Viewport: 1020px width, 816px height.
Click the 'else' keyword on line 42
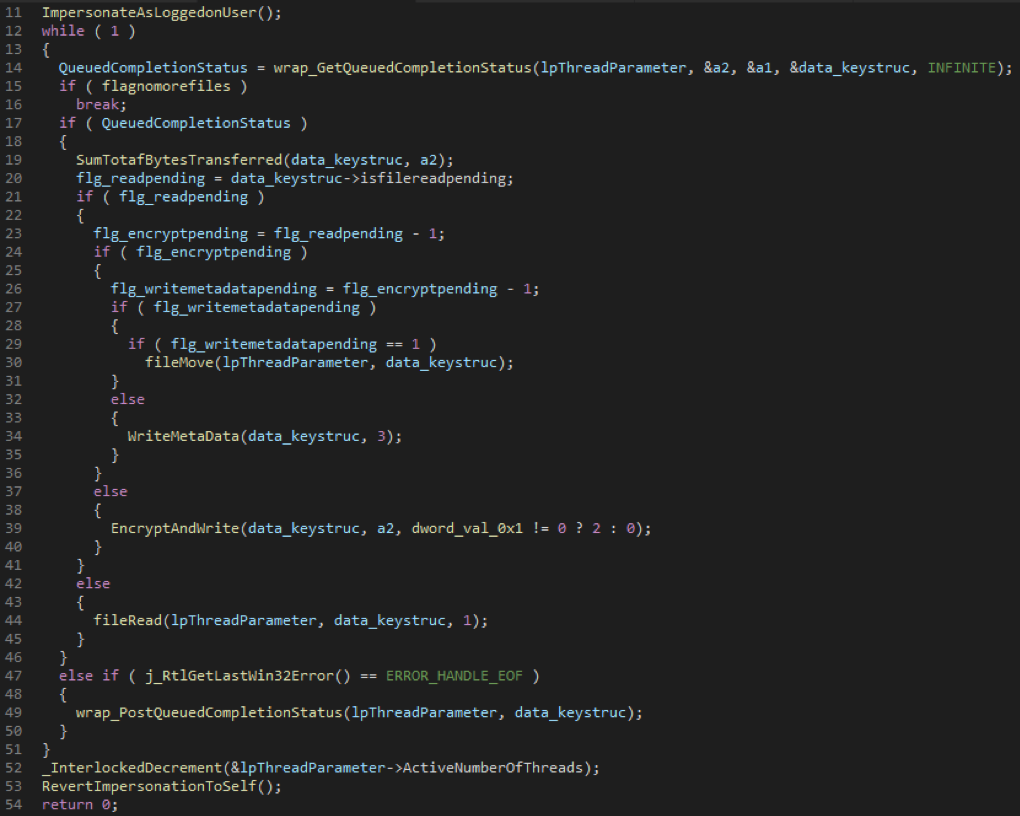click(x=93, y=584)
